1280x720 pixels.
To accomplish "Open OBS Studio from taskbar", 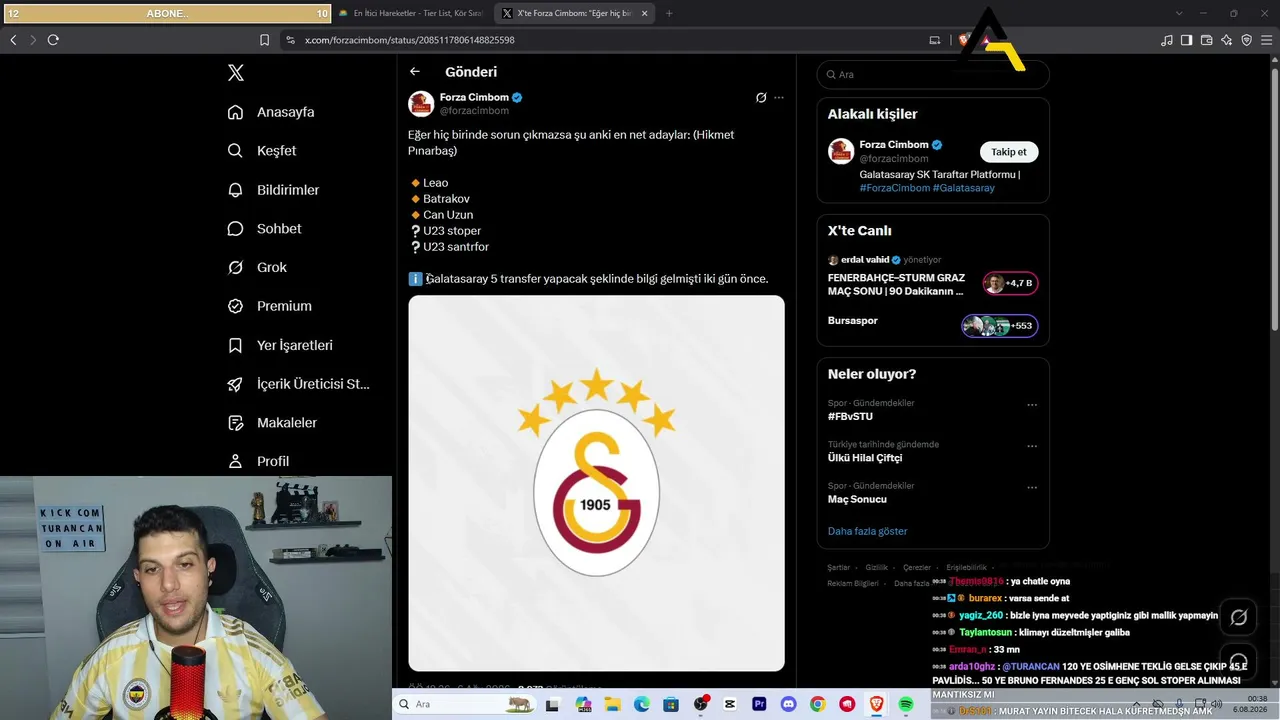I will click(x=701, y=704).
